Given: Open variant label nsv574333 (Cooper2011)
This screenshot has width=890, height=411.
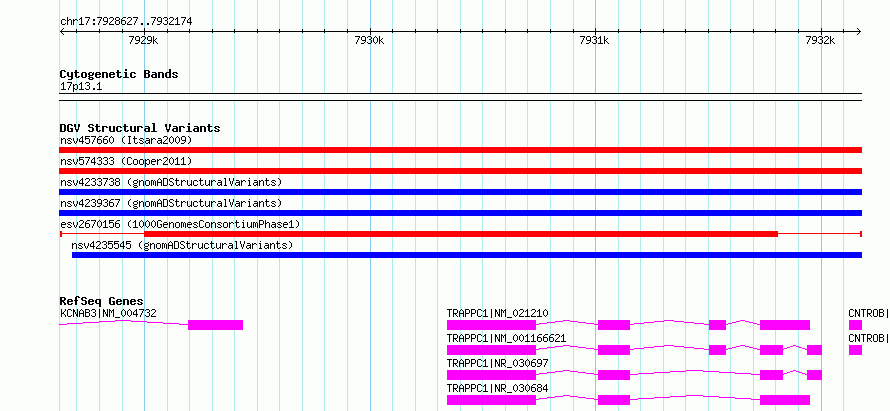Looking at the screenshot, I should point(126,161).
